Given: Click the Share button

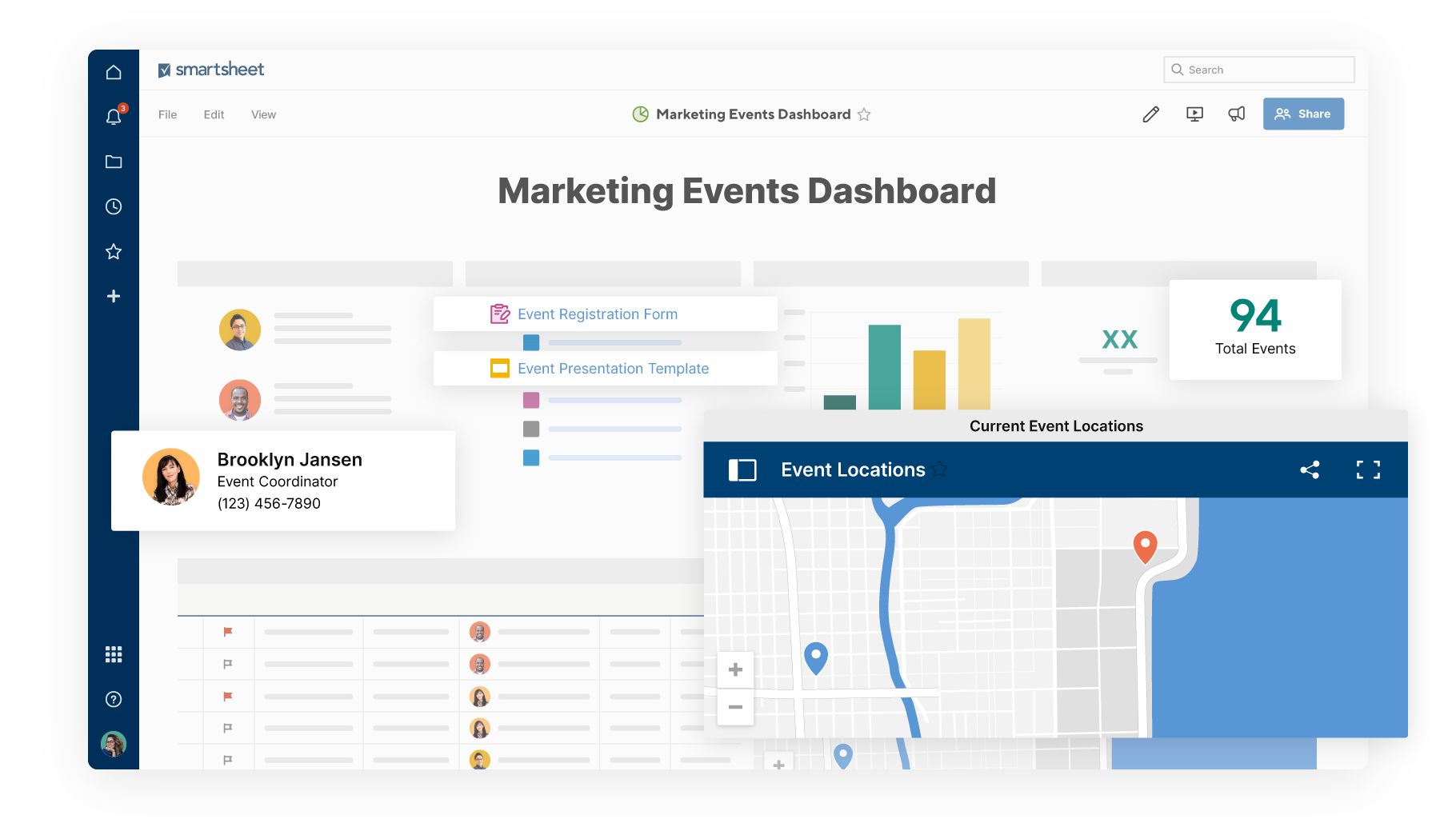Looking at the screenshot, I should pos(1303,114).
